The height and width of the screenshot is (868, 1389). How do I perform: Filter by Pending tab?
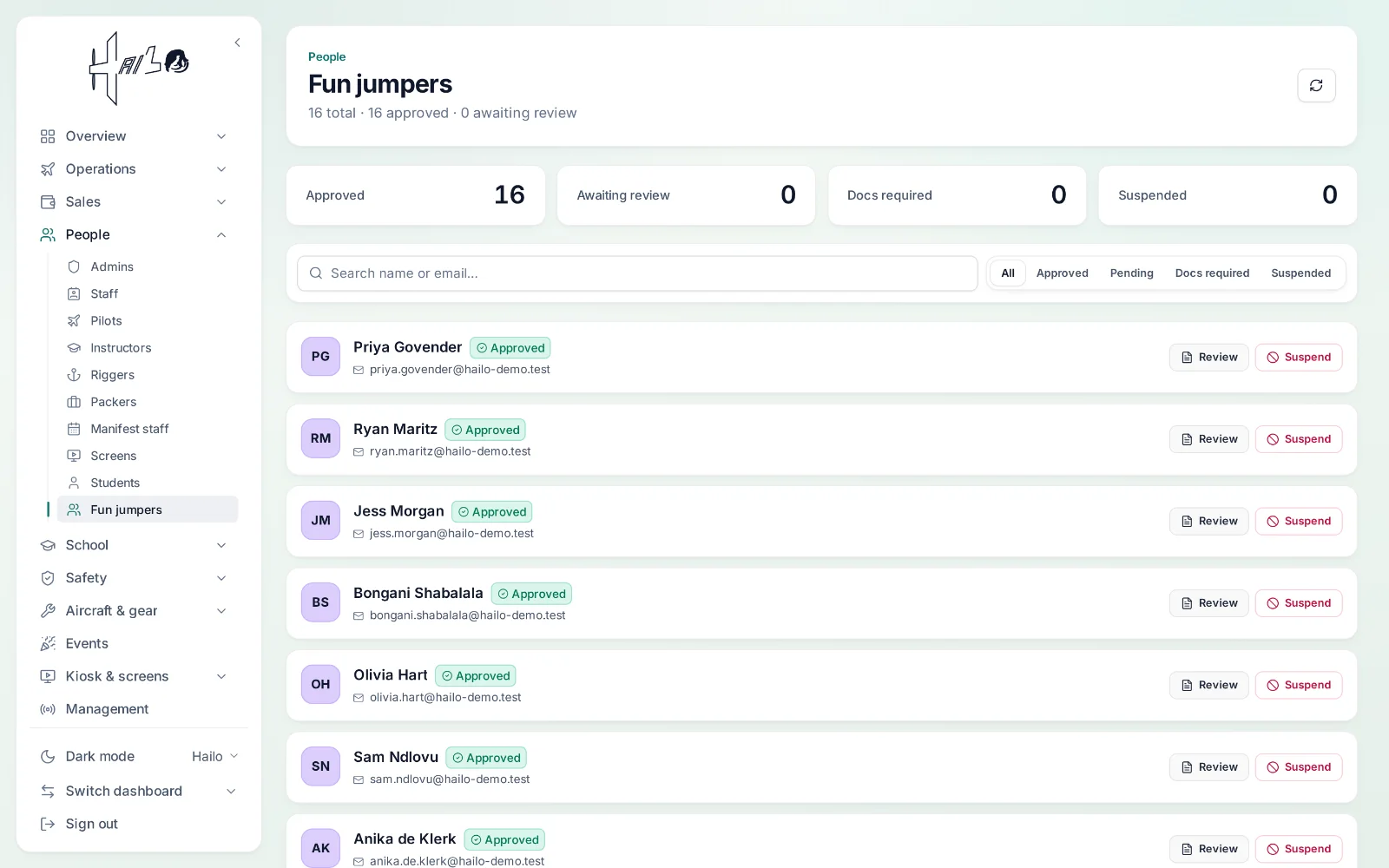click(x=1131, y=273)
